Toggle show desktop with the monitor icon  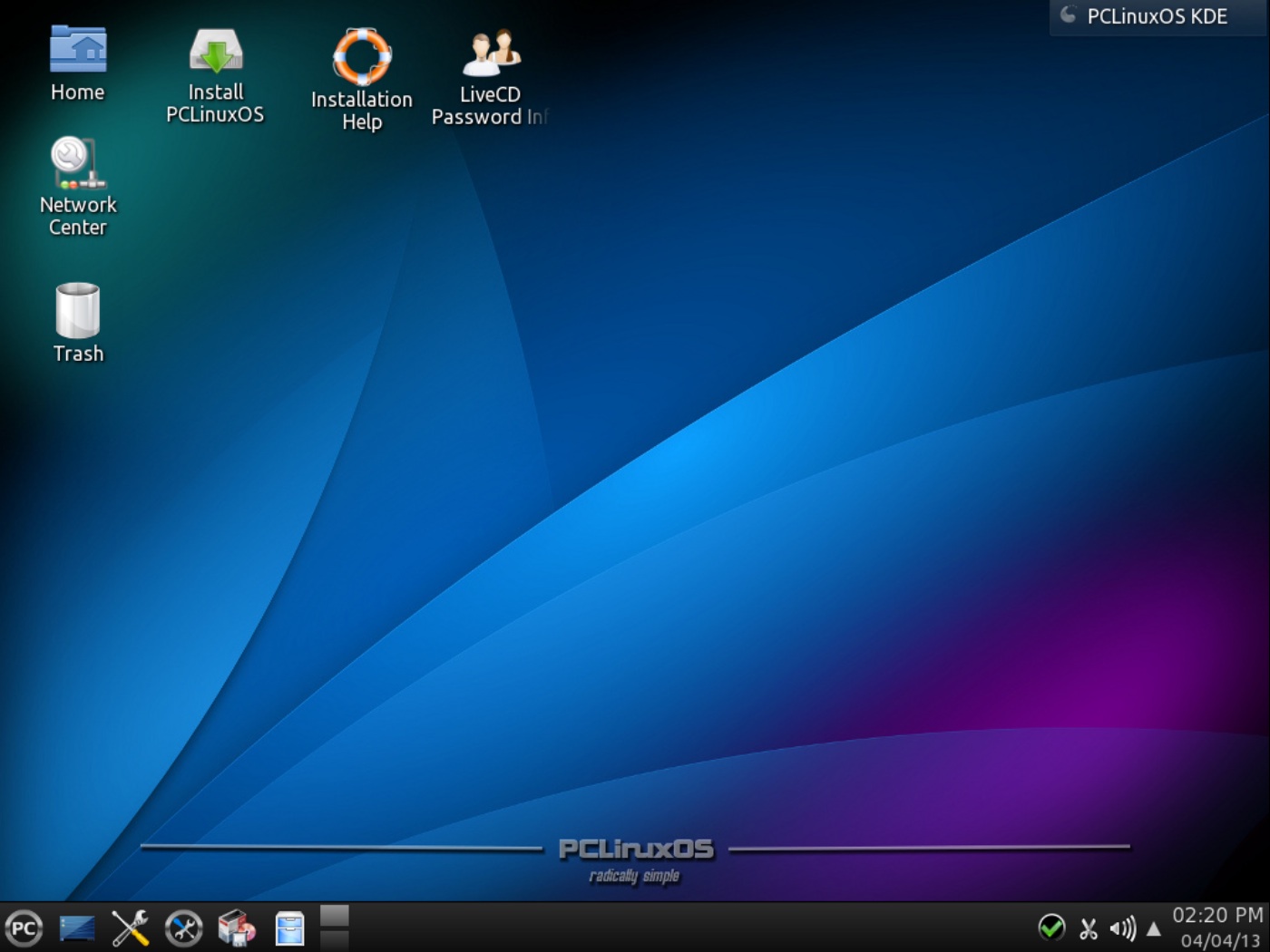pyautogui.click(x=76, y=927)
